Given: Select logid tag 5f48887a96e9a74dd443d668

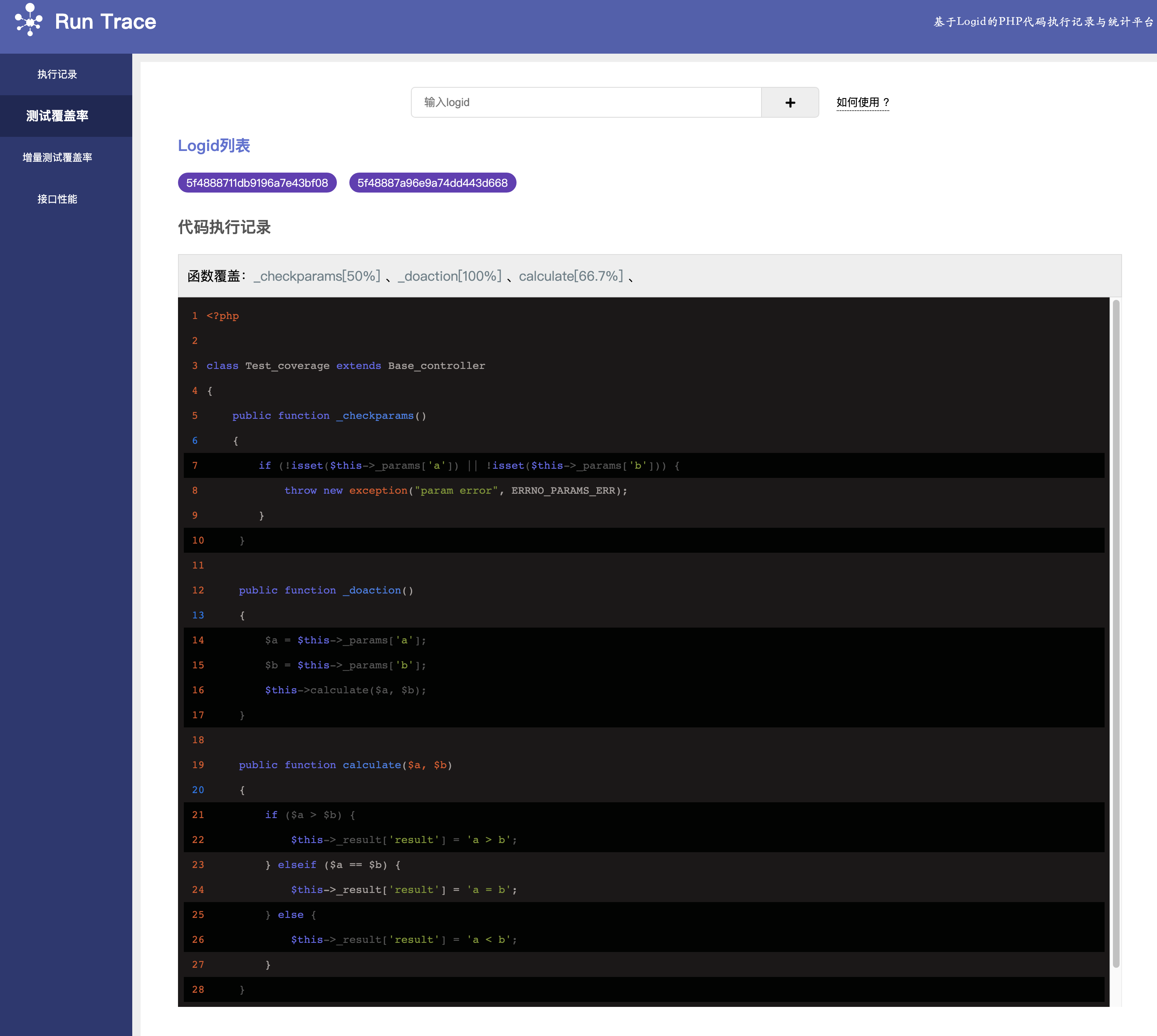Looking at the screenshot, I should (x=432, y=183).
